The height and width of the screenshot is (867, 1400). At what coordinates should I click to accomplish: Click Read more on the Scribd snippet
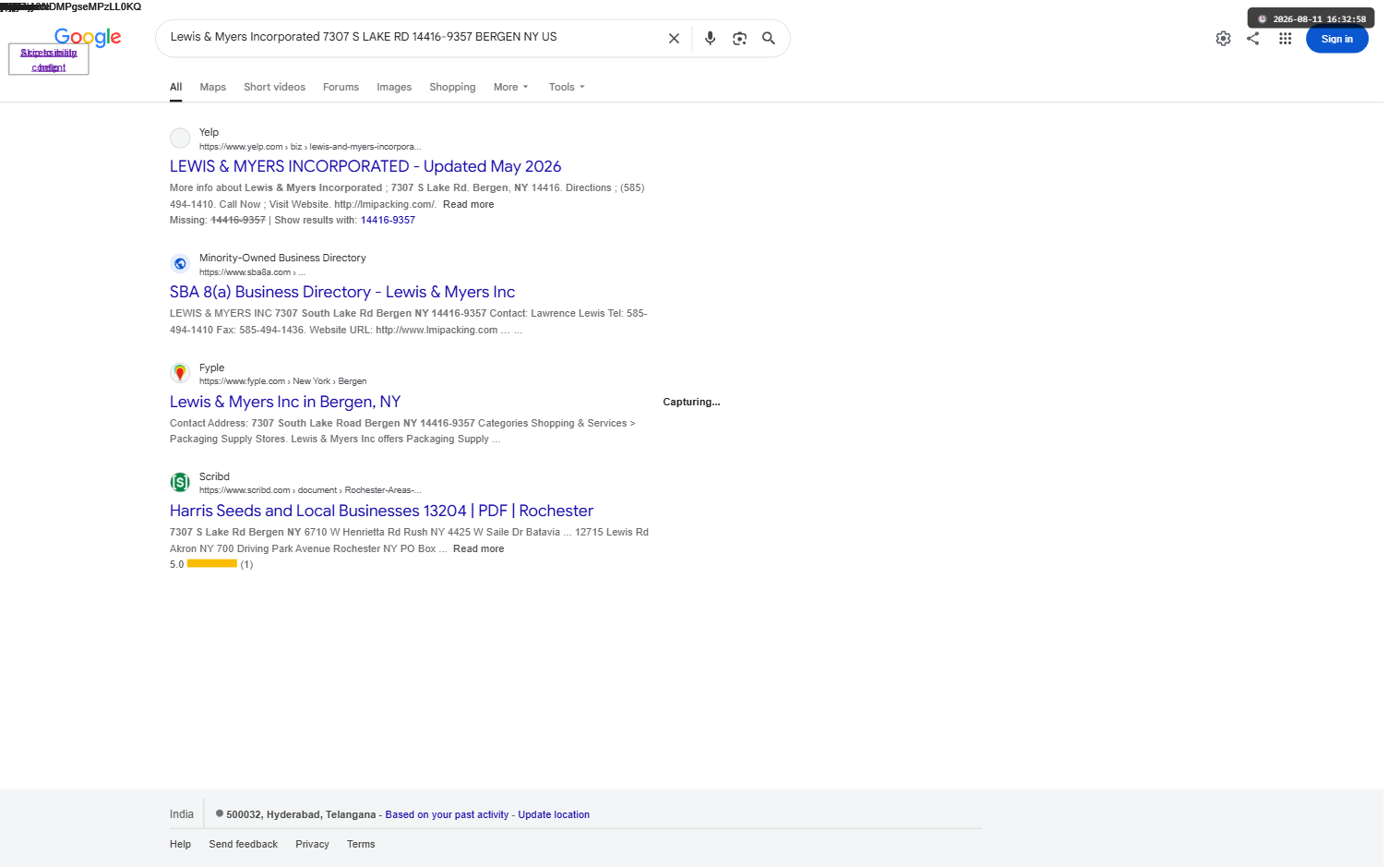(478, 548)
